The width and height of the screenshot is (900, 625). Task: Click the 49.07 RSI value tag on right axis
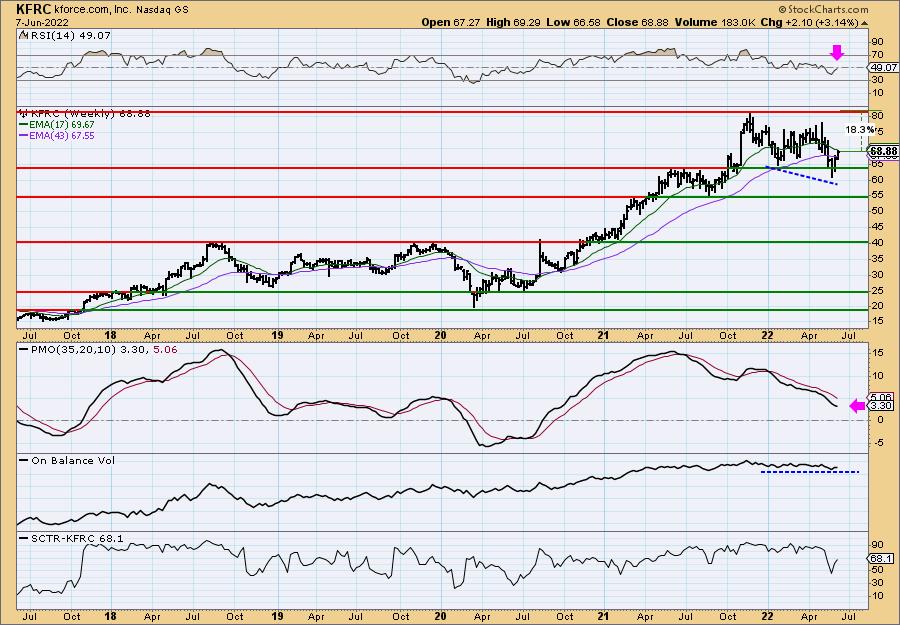881,68
